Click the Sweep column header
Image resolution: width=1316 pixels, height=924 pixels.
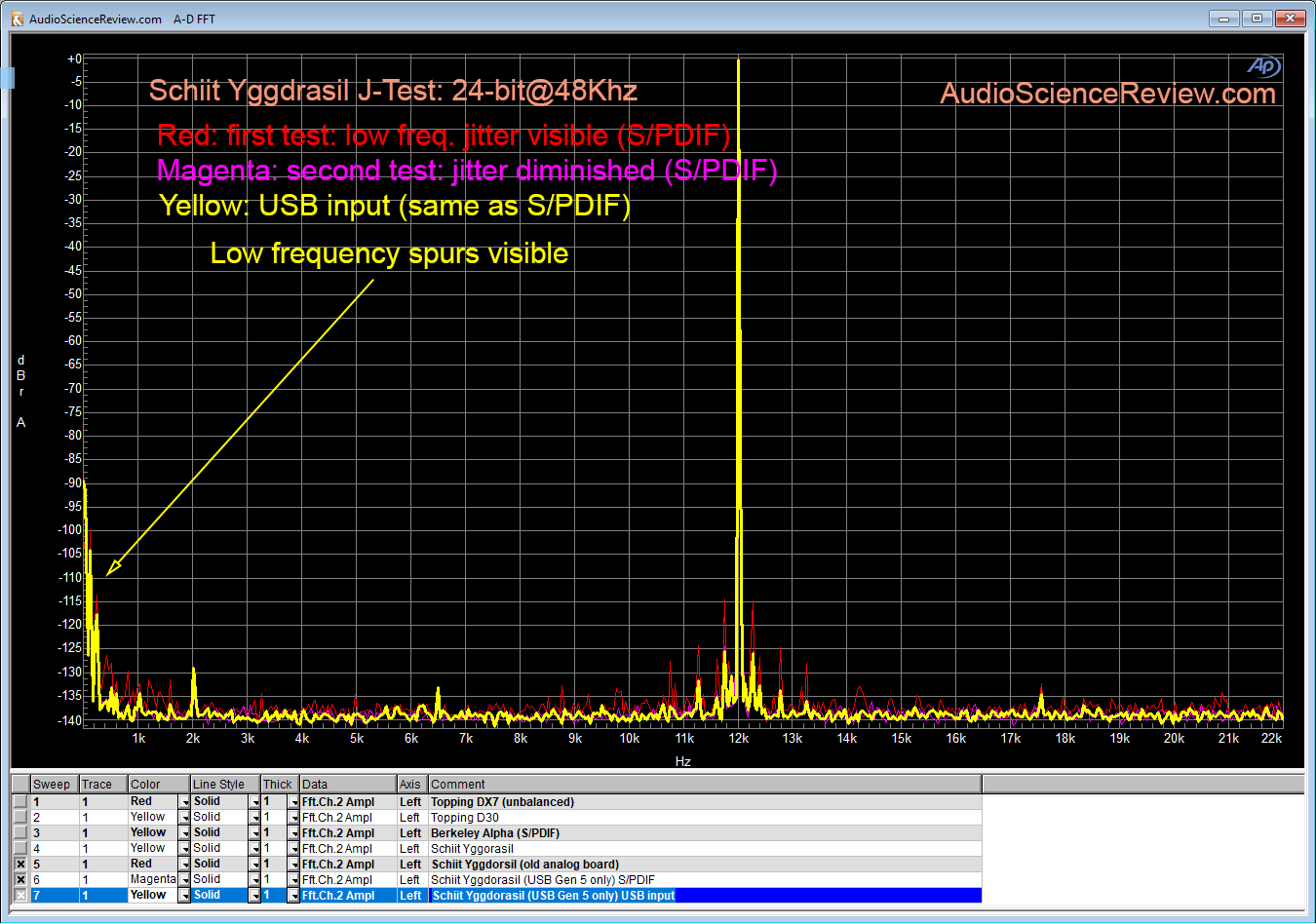click(55, 785)
